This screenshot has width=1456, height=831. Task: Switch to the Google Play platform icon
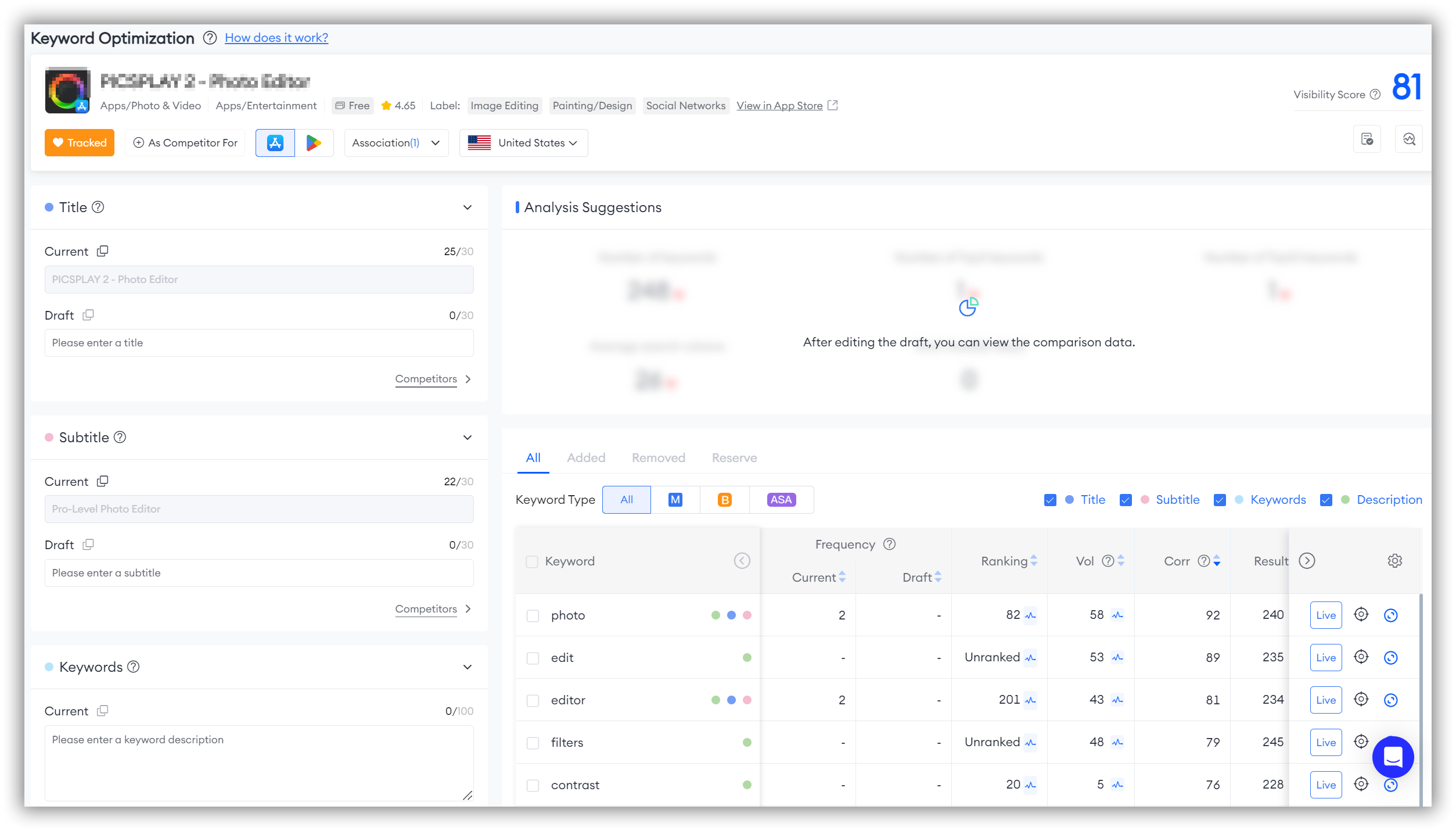click(314, 143)
